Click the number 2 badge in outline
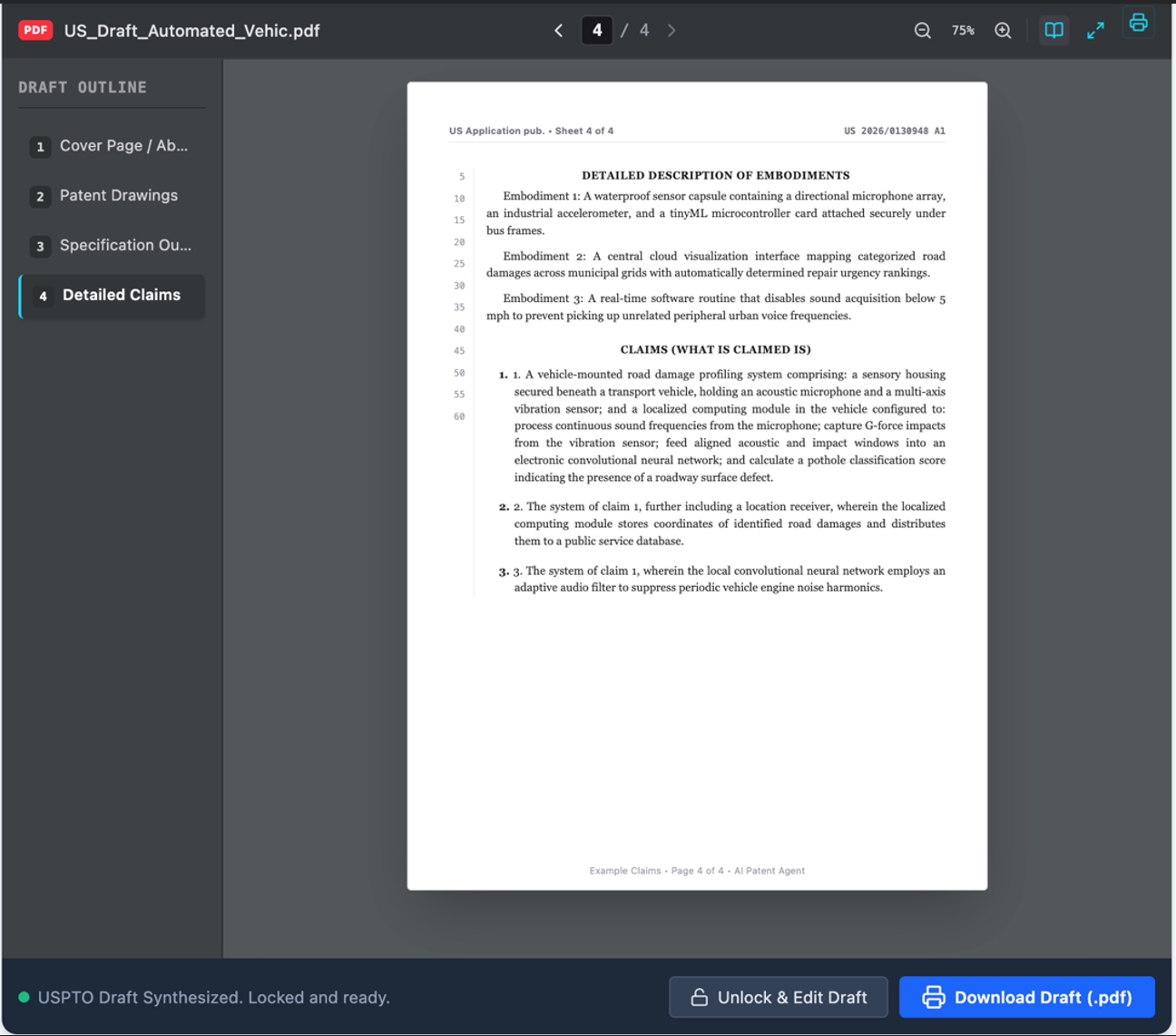 tap(40, 197)
